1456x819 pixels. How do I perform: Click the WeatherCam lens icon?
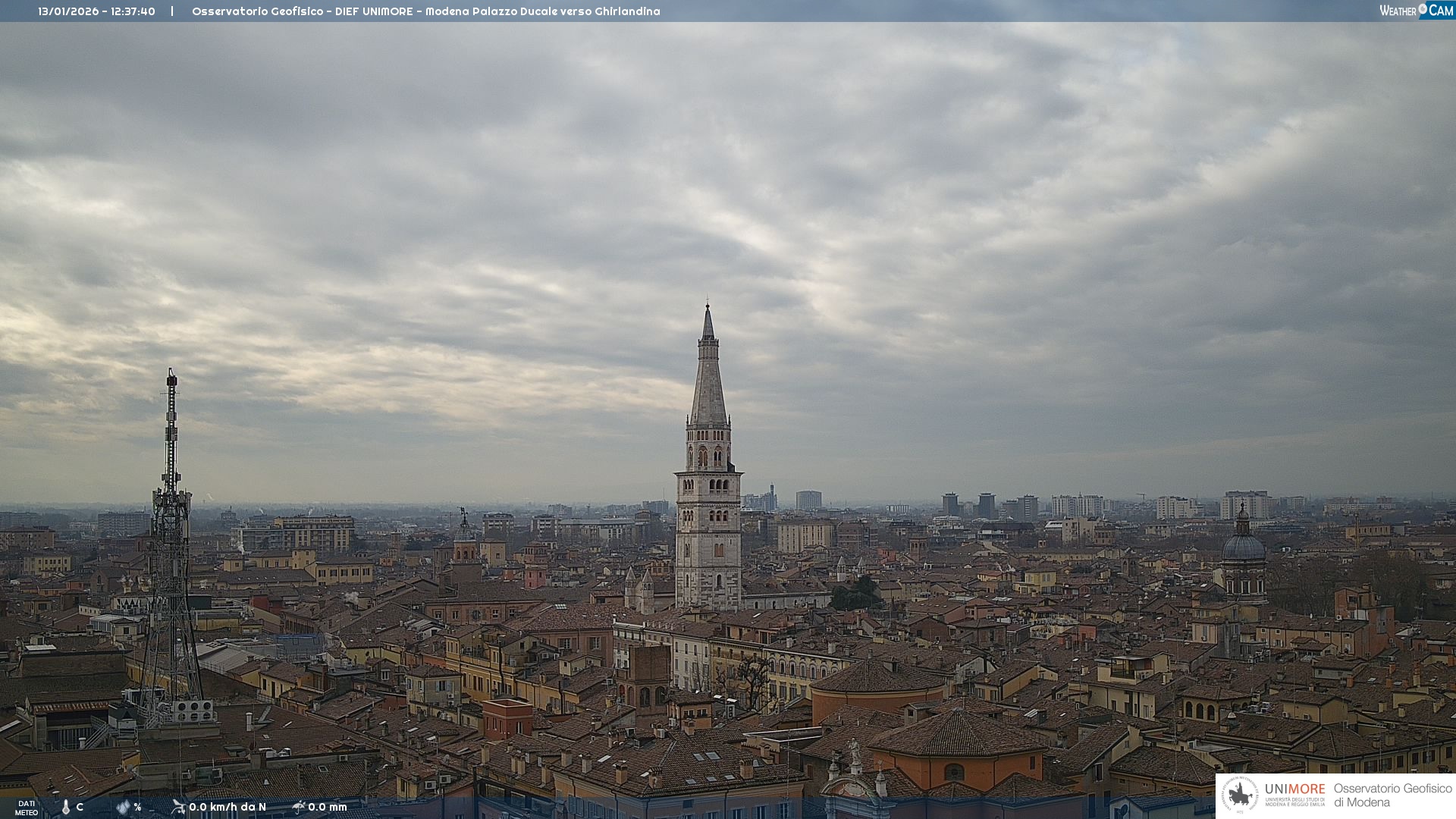tap(1423, 9)
